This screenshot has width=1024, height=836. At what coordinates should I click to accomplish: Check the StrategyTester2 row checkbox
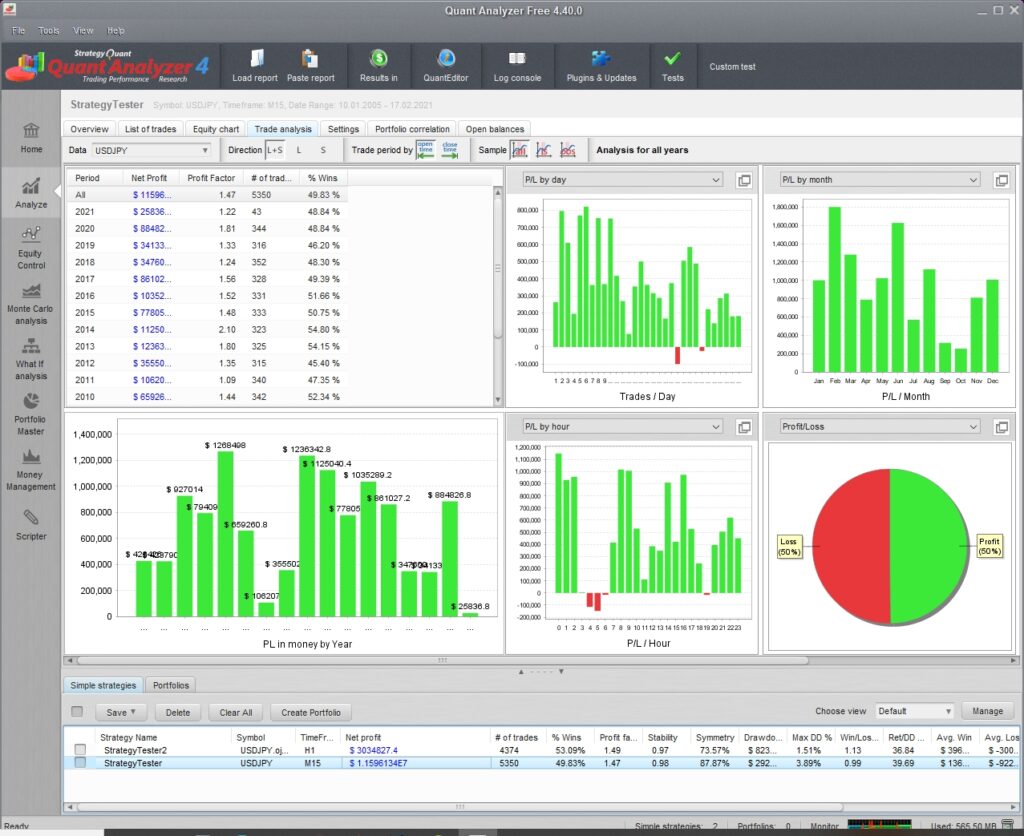click(x=80, y=750)
